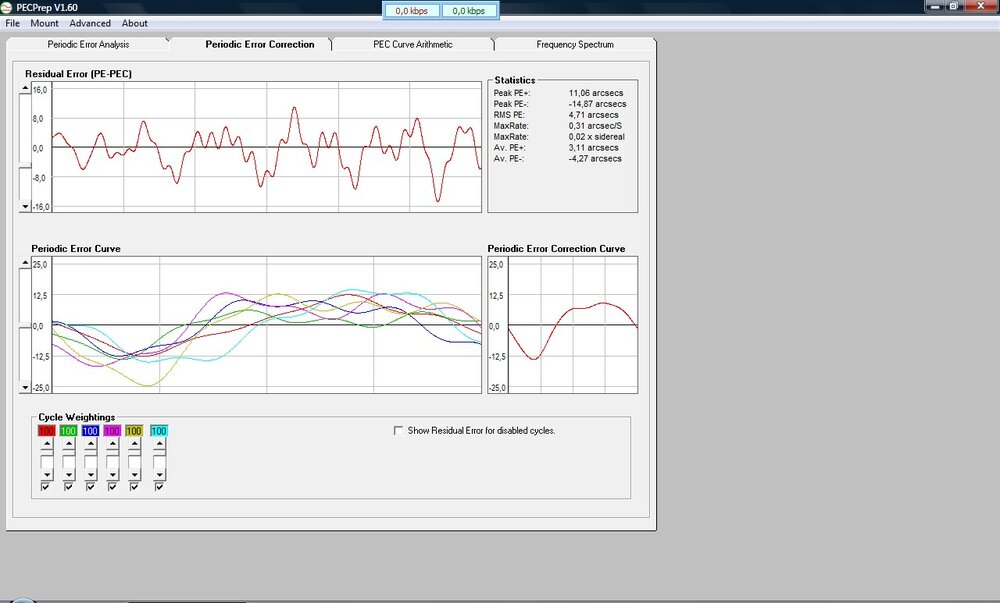Click up arrow of Correction Curve scale scrollbar
This screenshot has height=603, width=1000.
coord(493,264)
